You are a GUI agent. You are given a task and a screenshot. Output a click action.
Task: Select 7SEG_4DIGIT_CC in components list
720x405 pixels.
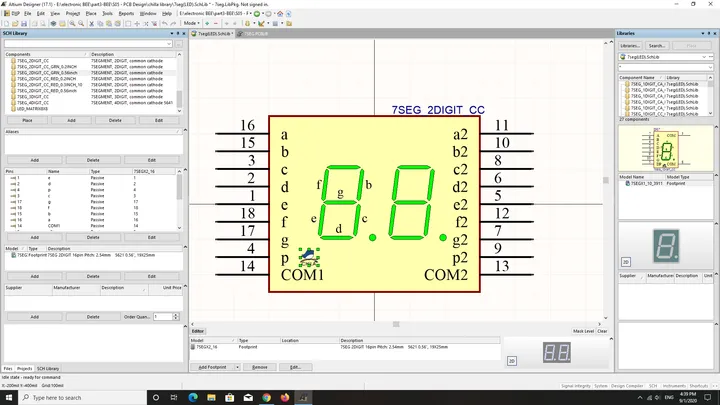pyautogui.click(x=92, y=103)
